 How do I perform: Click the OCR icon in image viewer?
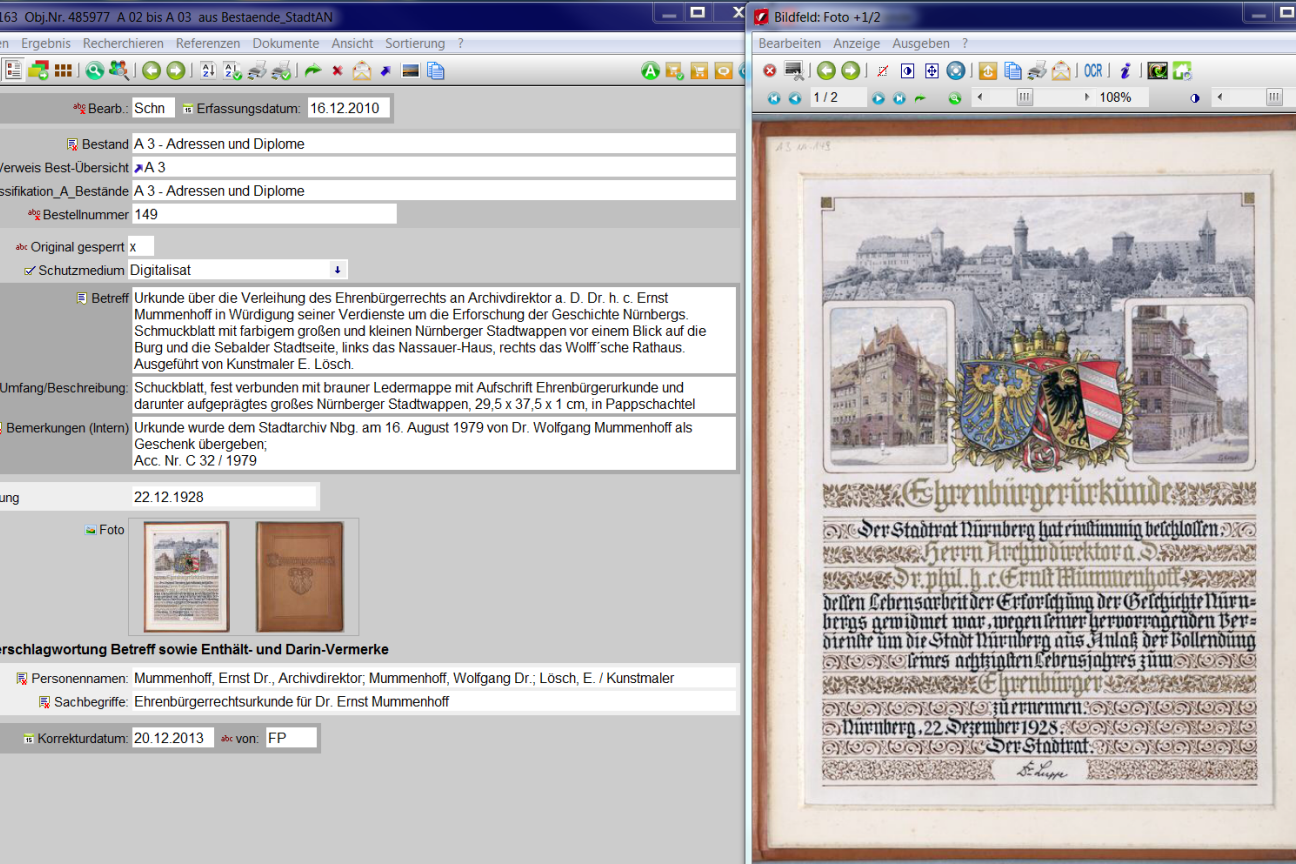click(x=1093, y=70)
